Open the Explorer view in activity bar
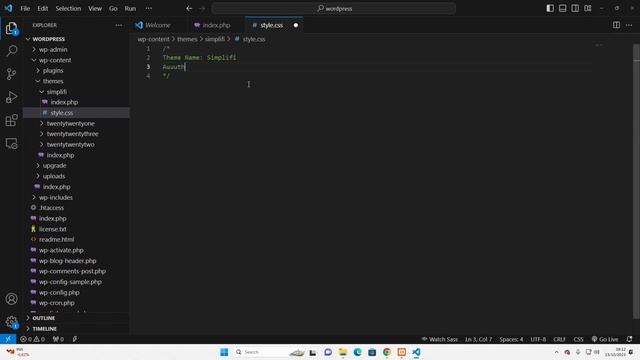 click(11, 29)
